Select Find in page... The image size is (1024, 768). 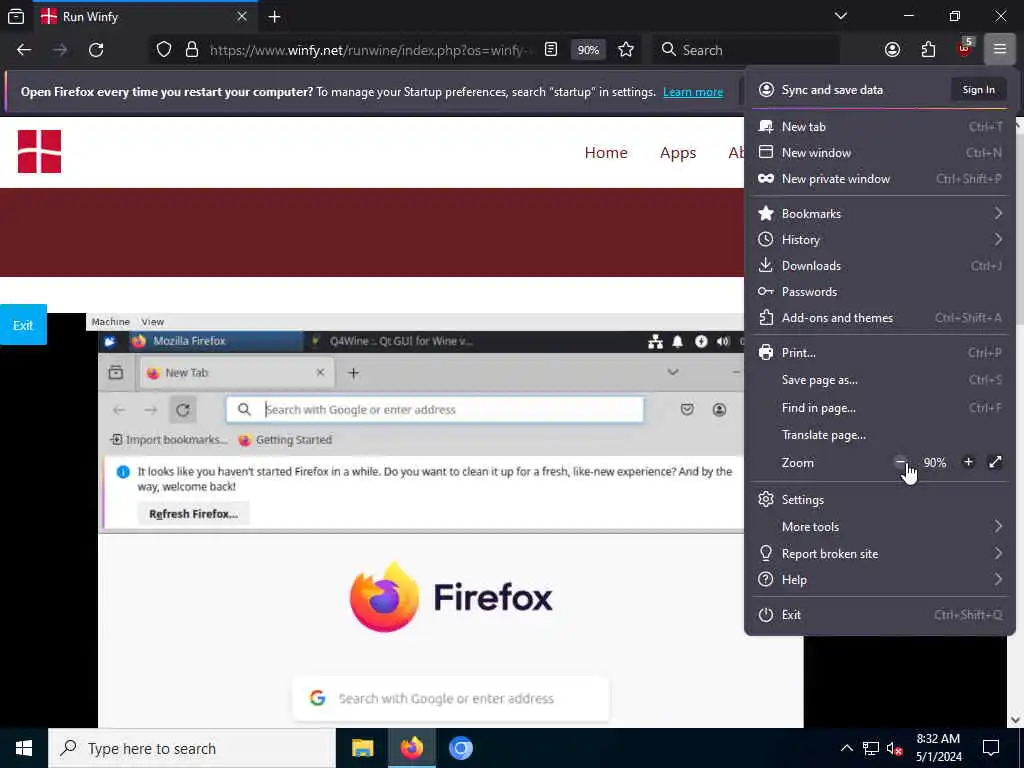[880, 408]
